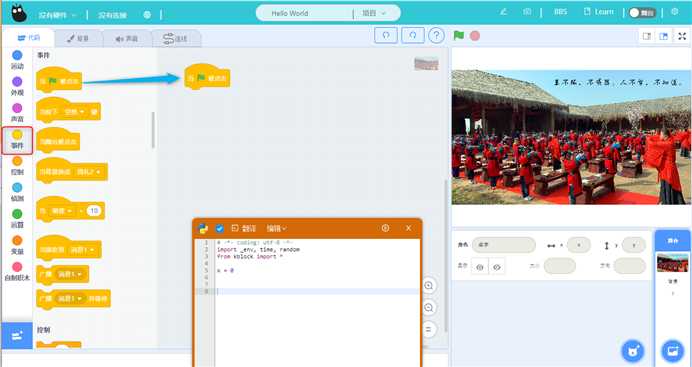Switch to the backdrops paintbrush tab
This screenshot has height=367, width=692.
pos(79,39)
